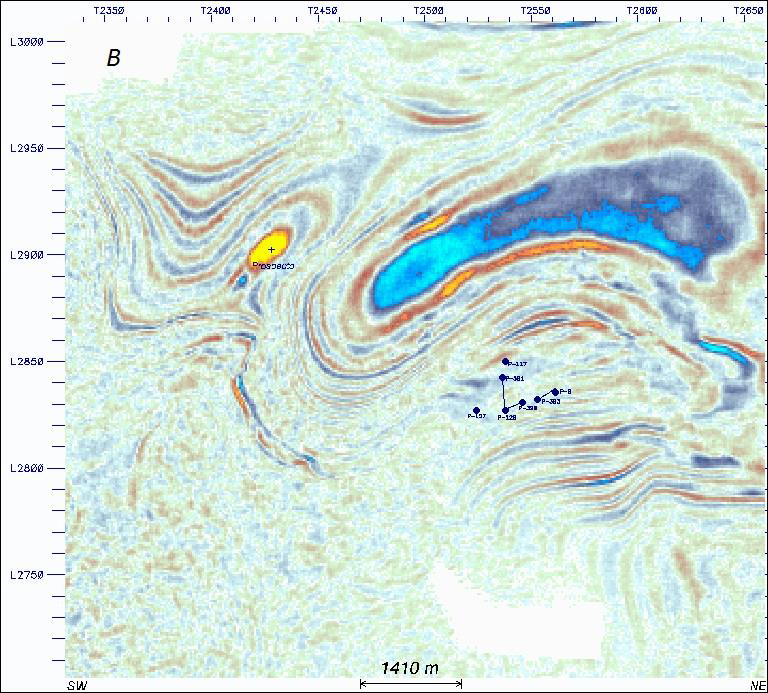Screen dimensions: 768x693
Task: Click the 1410 m scale text
Action: click(x=409, y=668)
